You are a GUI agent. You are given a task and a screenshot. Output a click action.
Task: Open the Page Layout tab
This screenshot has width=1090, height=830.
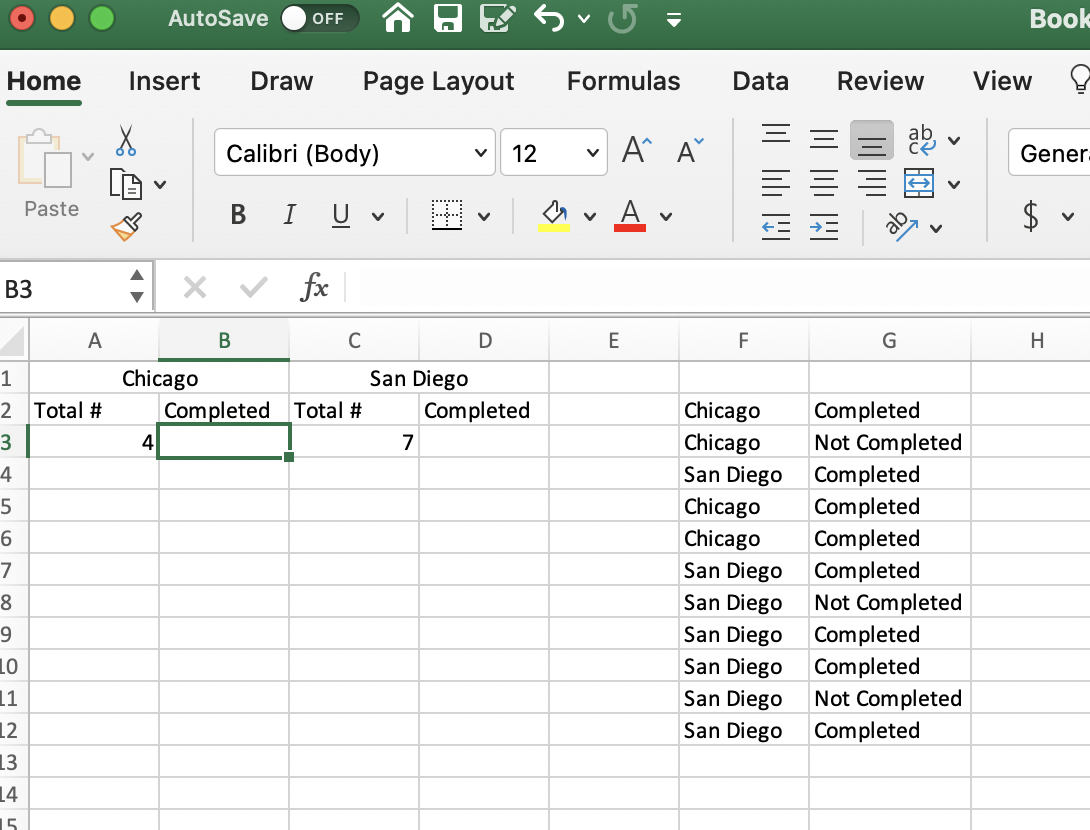point(439,82)
